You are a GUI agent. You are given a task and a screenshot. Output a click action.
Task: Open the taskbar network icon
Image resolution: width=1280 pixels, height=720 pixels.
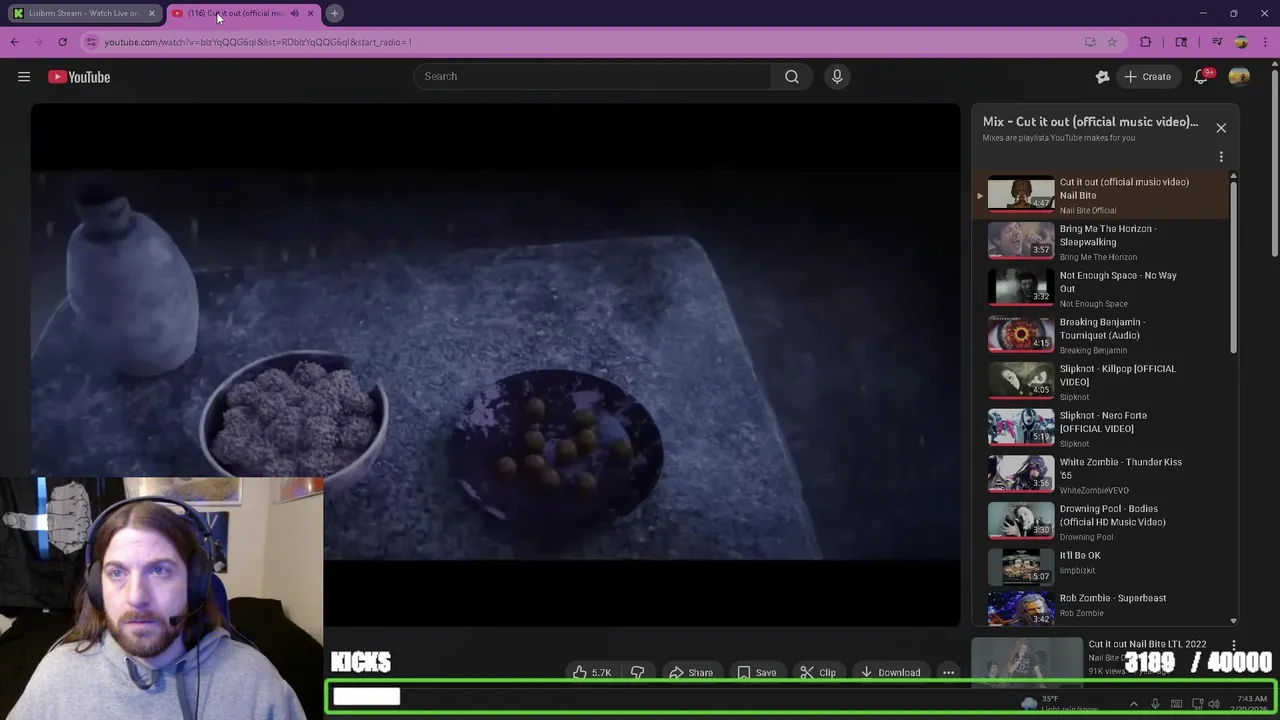pos(1197,704)
